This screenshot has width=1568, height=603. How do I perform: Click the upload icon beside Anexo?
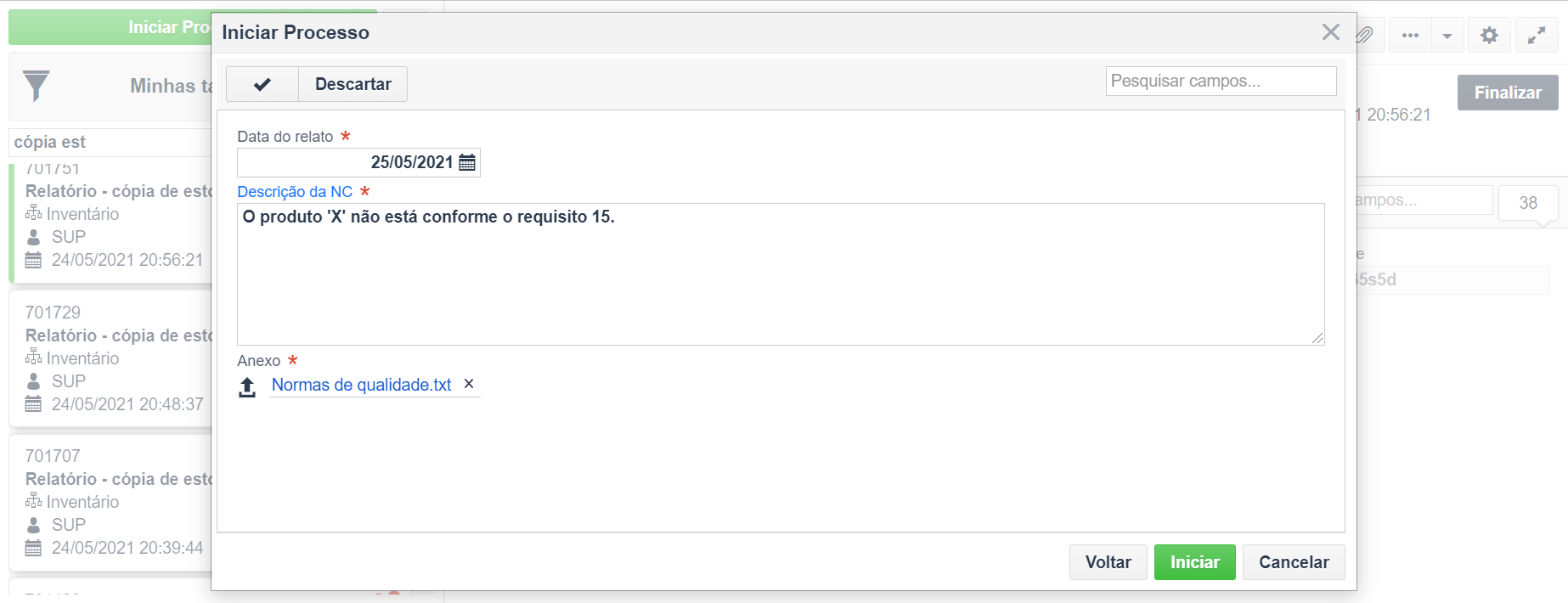[247, 387]
